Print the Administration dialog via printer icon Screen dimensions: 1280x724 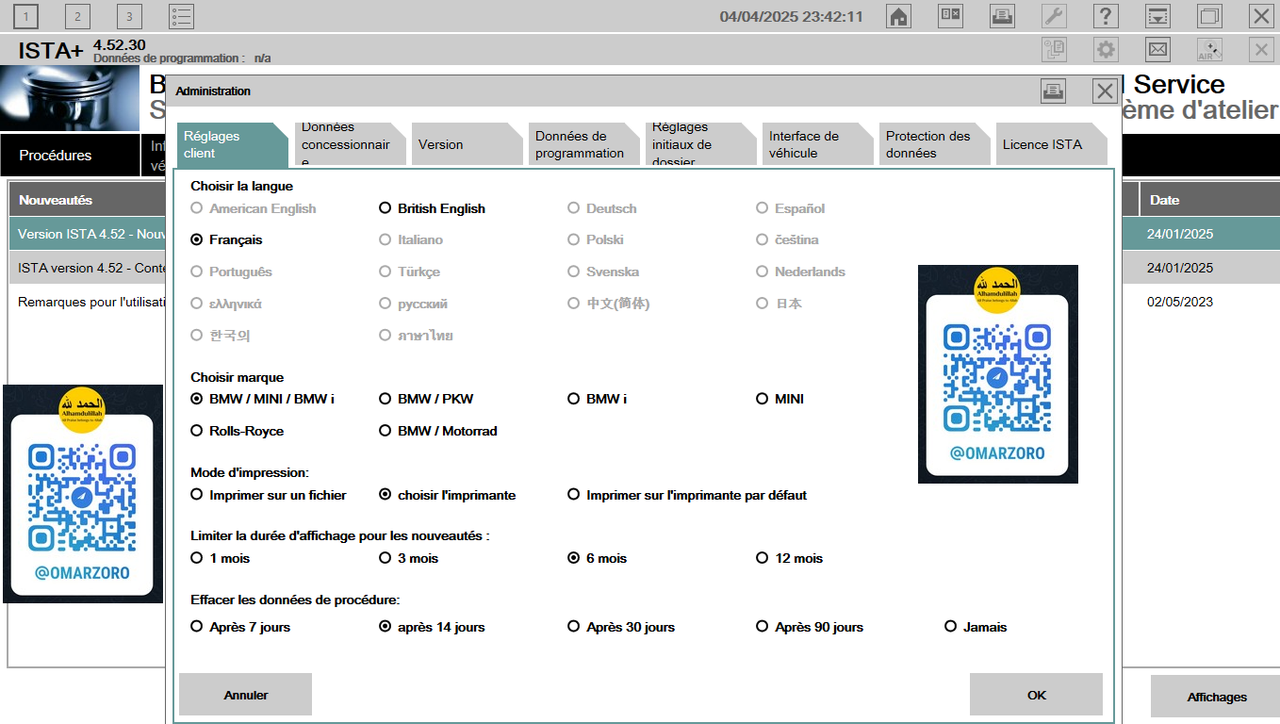[1053, 91]
